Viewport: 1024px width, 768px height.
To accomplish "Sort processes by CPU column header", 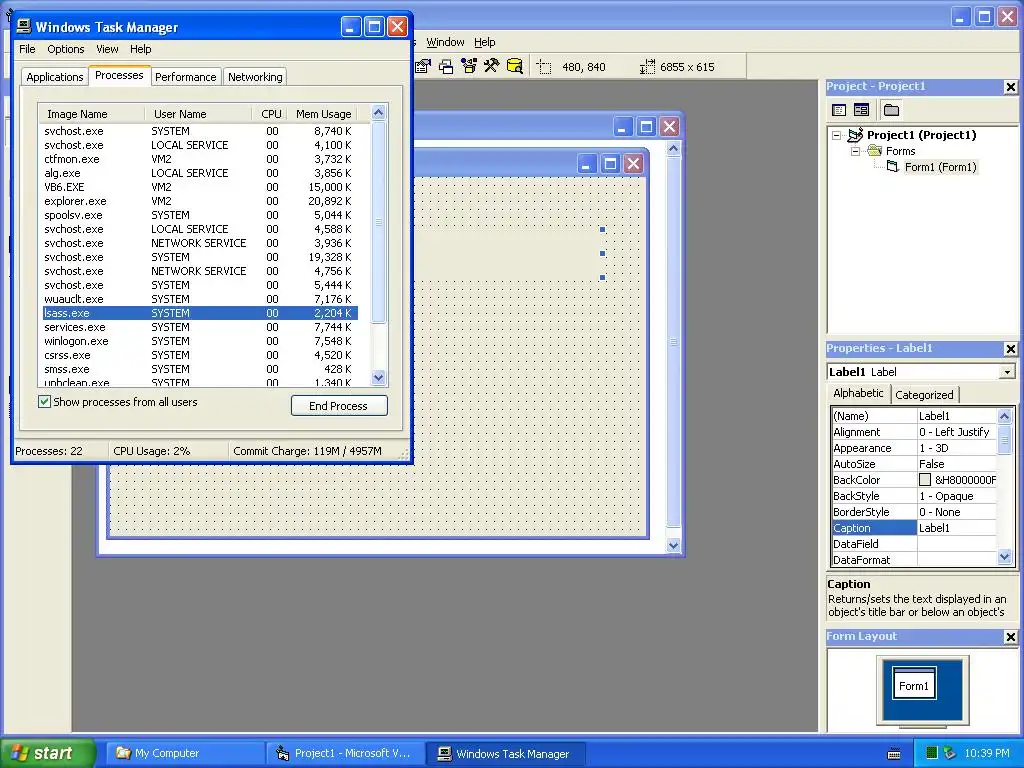I will click(269, 114).
